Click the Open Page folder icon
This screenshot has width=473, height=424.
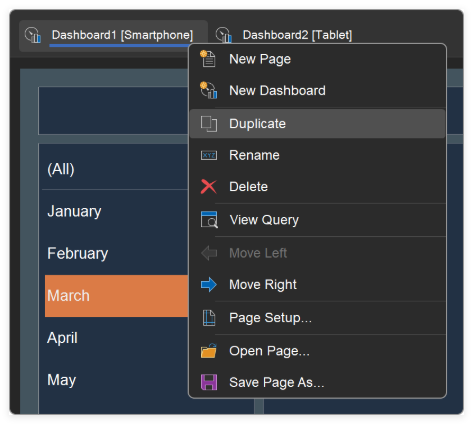tap(209, 351)
